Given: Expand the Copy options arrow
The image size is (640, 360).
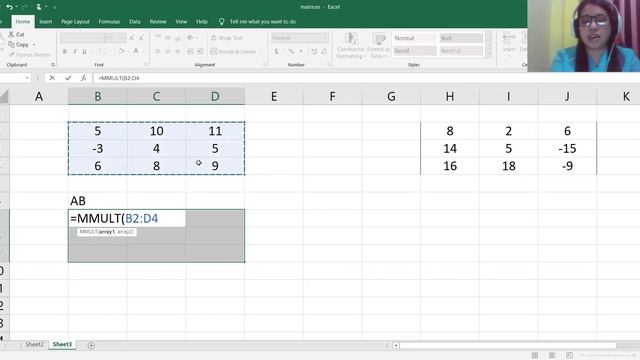Looking at the screenshot, I should tap(34, 44).
